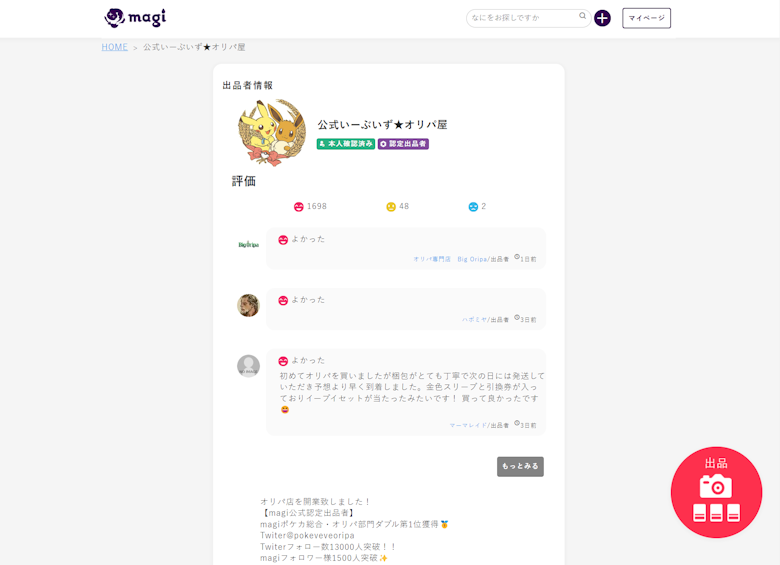Image resolution: width=780 pixels, height=565 pixels.
Task: Type in the なにをお探しですか search field
Action: pos(522,18)
